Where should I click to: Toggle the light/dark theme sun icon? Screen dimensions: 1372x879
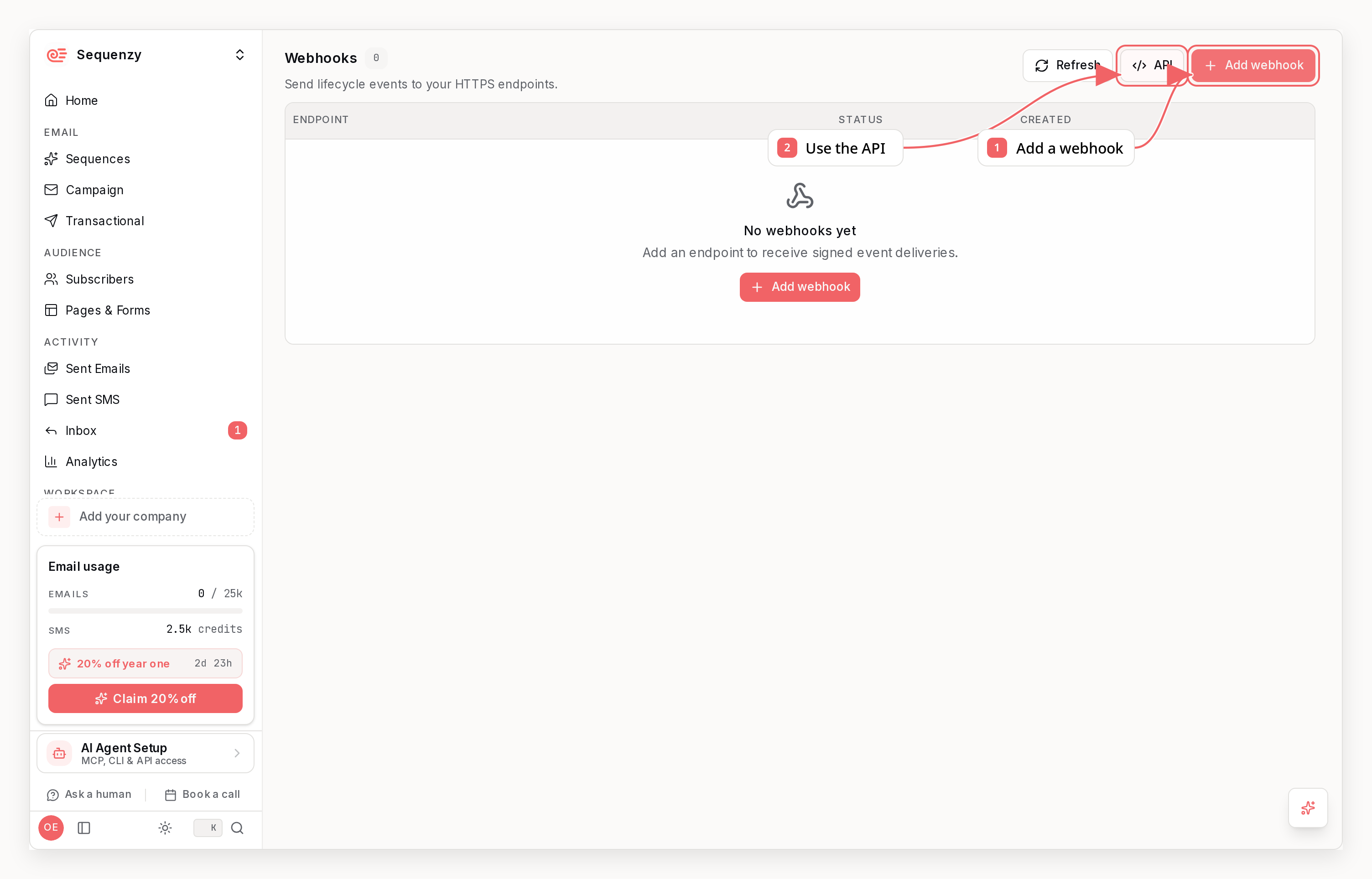[x=165, y=828]
